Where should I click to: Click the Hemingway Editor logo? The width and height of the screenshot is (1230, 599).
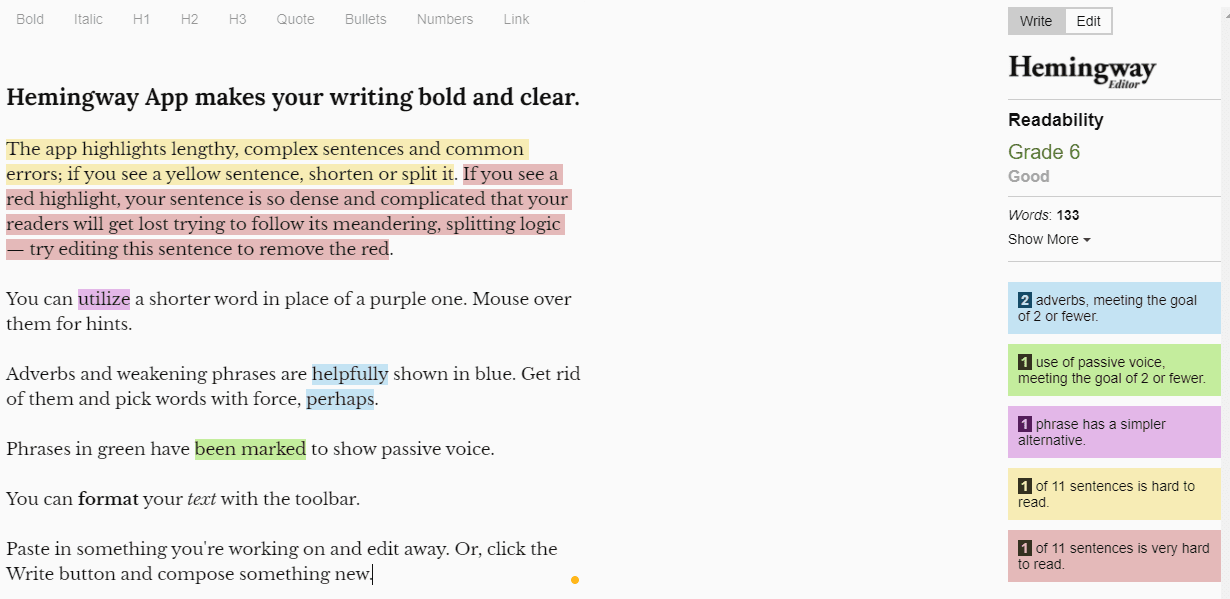tap(1081, 70)
